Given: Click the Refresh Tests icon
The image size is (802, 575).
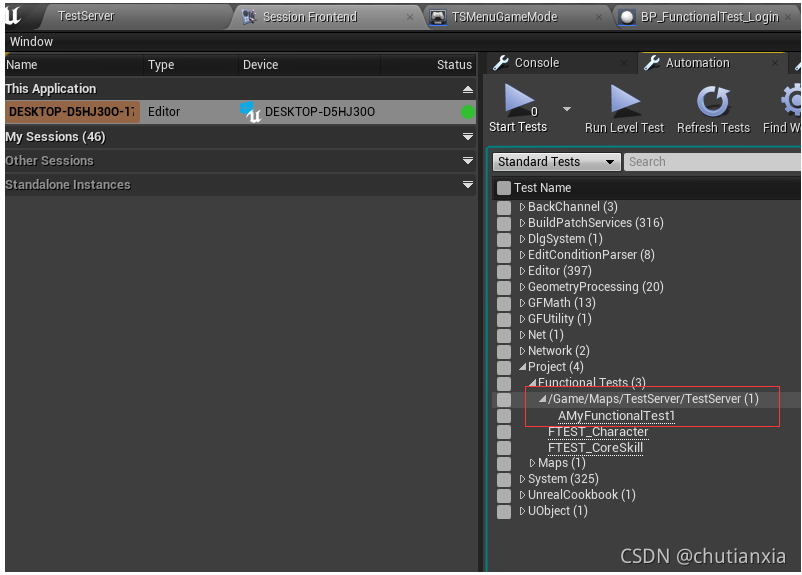Looking at the screenshot, I should 713,101.
